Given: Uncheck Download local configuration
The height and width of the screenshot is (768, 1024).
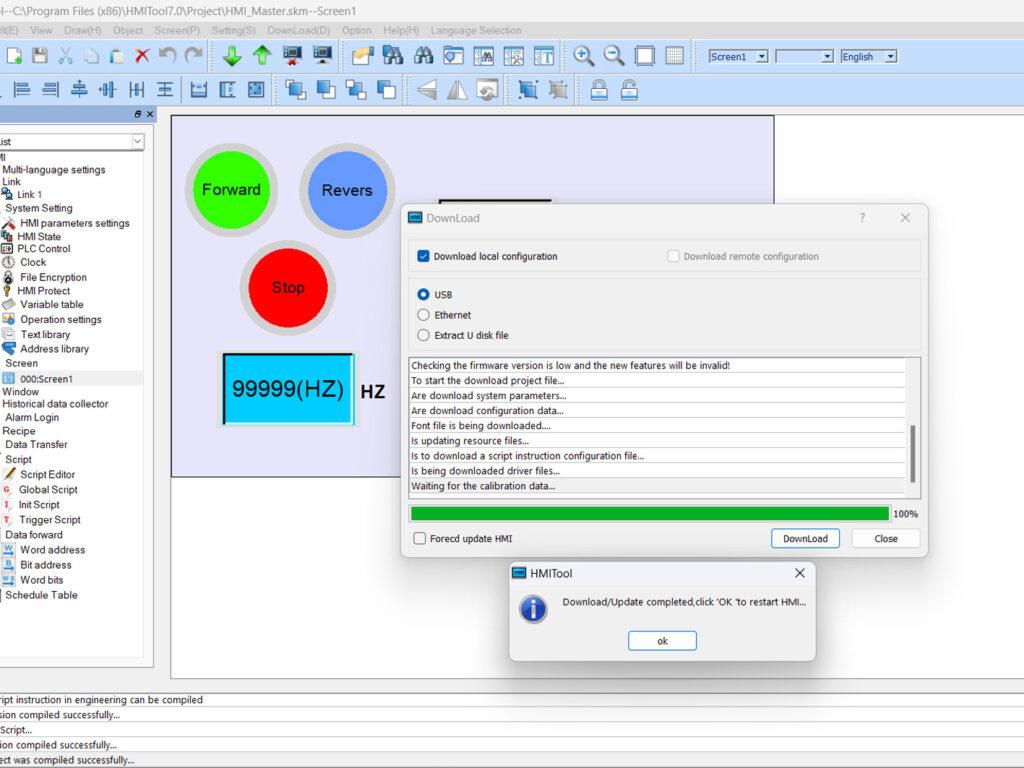Looking at the screenshot, I should [x=423, y=256].
